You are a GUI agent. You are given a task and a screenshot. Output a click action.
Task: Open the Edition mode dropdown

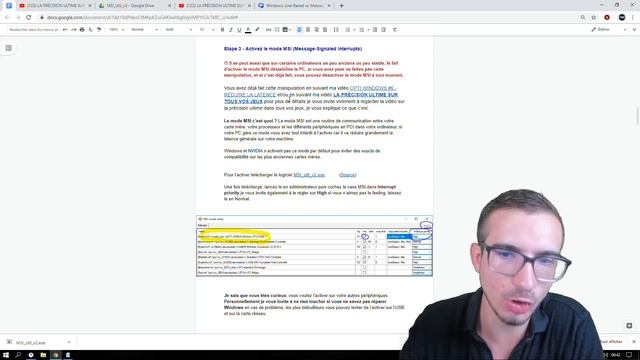point(608,30)
